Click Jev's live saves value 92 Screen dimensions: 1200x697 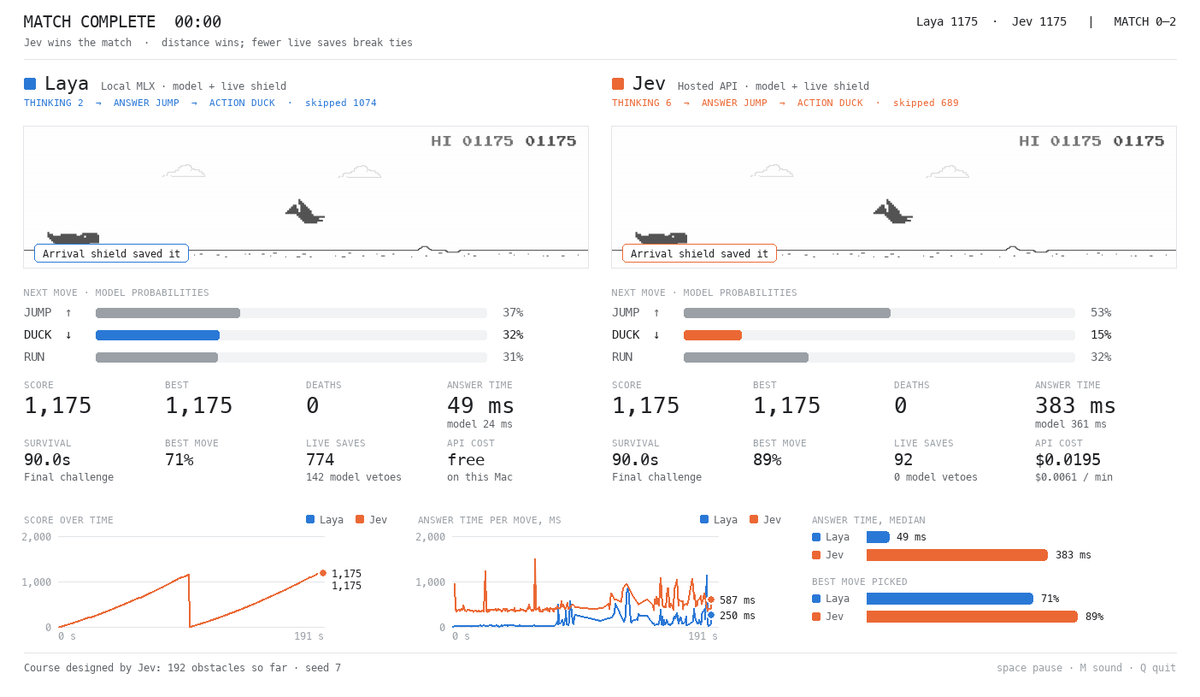point(906,460)
